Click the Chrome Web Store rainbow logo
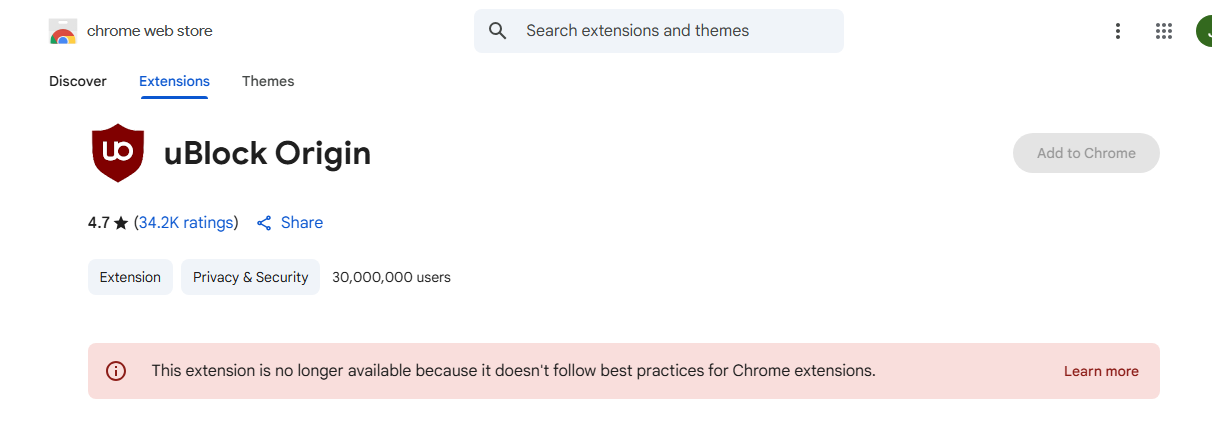The image size is (1212, 446). point(63,31)
